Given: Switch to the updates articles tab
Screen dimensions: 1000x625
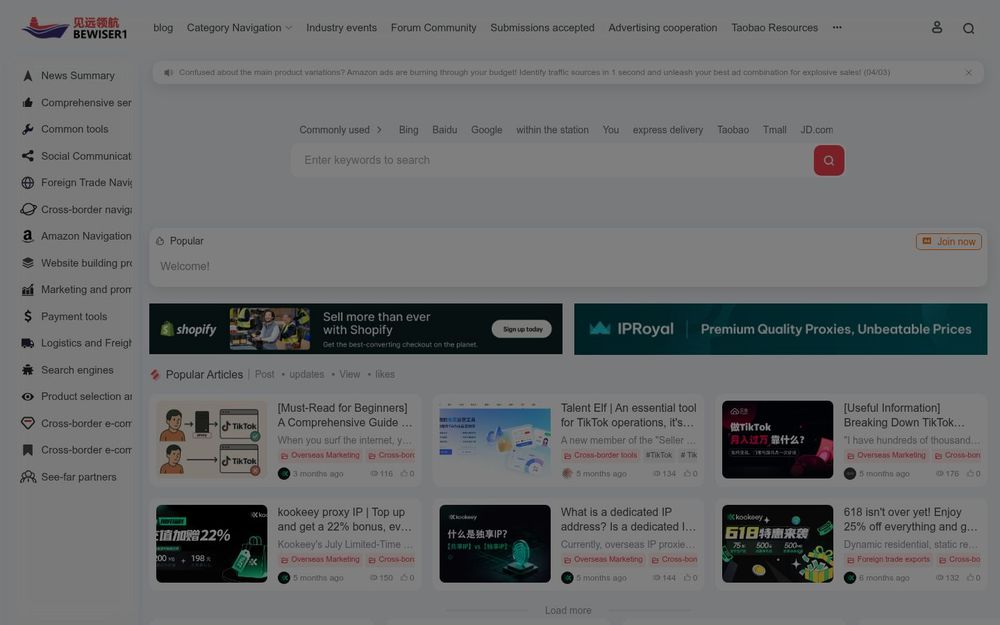Looking at the screenshot, I should [306, 374].
